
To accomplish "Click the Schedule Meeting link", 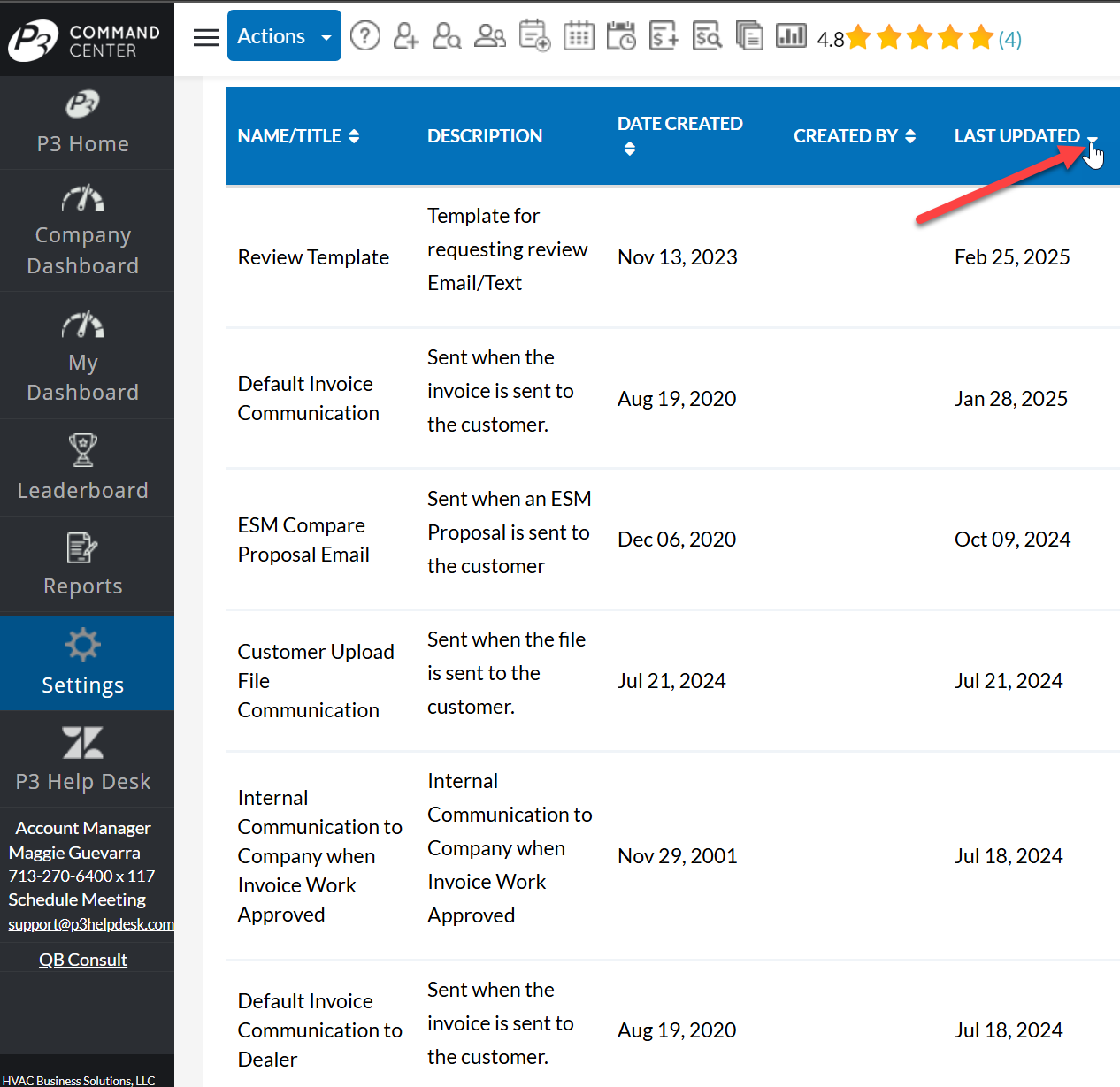I will point(77,899).
